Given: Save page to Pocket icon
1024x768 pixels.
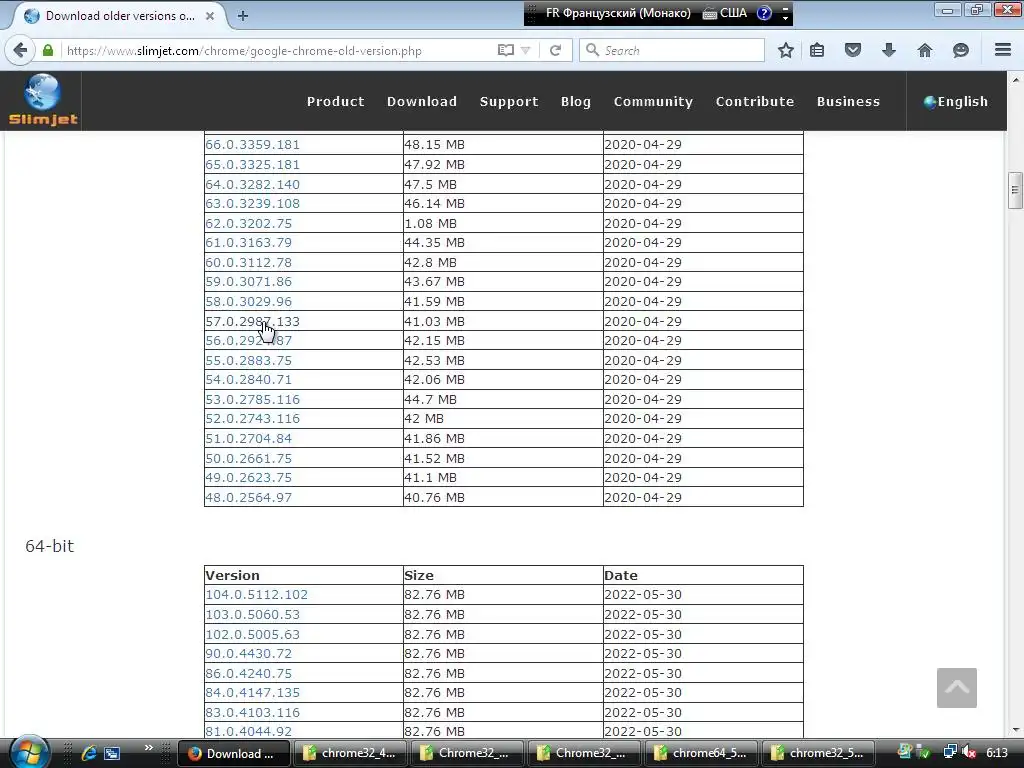Looking at the screenshot, I should pos(853,50).
